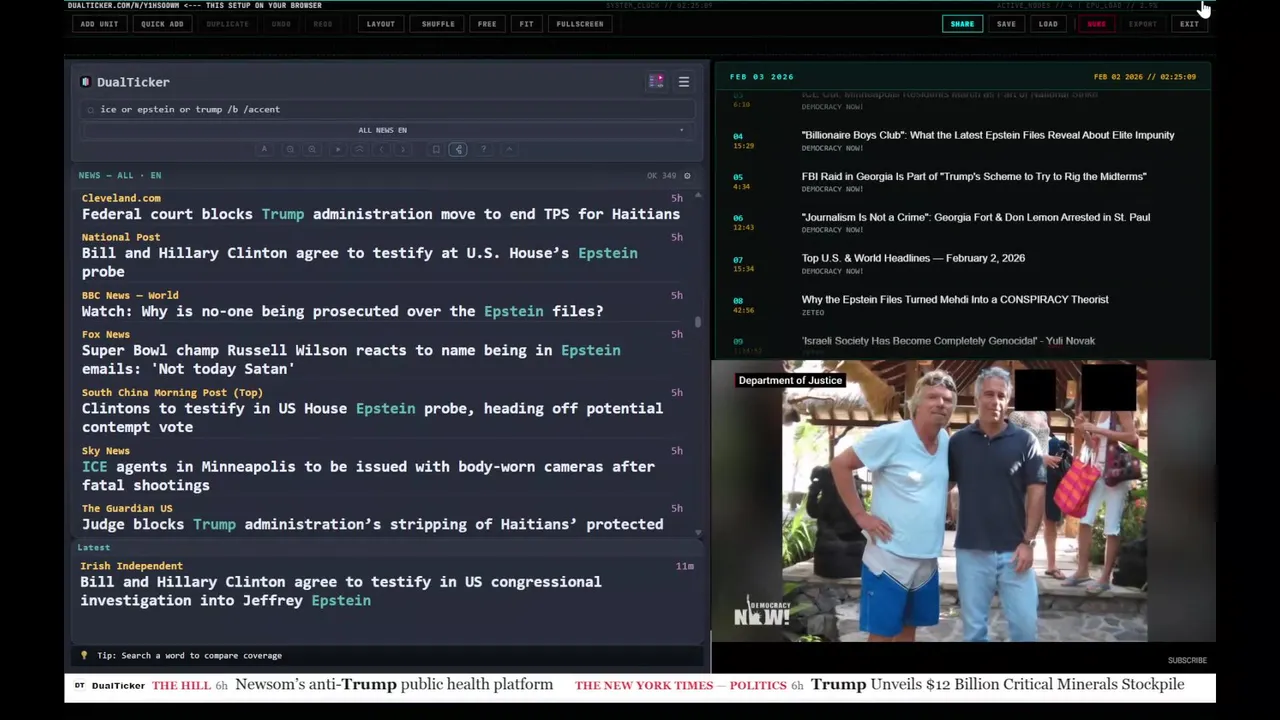Open Fox News Russell Wilson headline
This screenshot has width=1280, height=720.
tap(351, 359)
